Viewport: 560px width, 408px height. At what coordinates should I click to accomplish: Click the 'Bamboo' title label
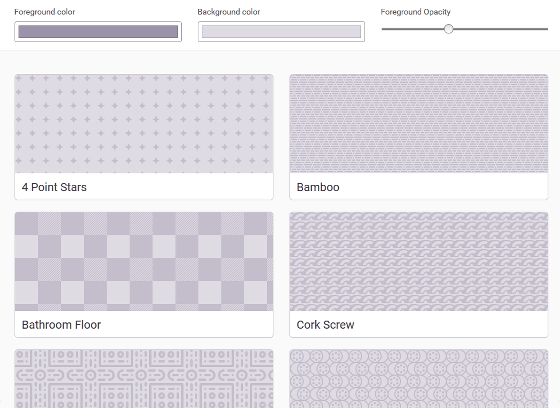click(318, 187)
